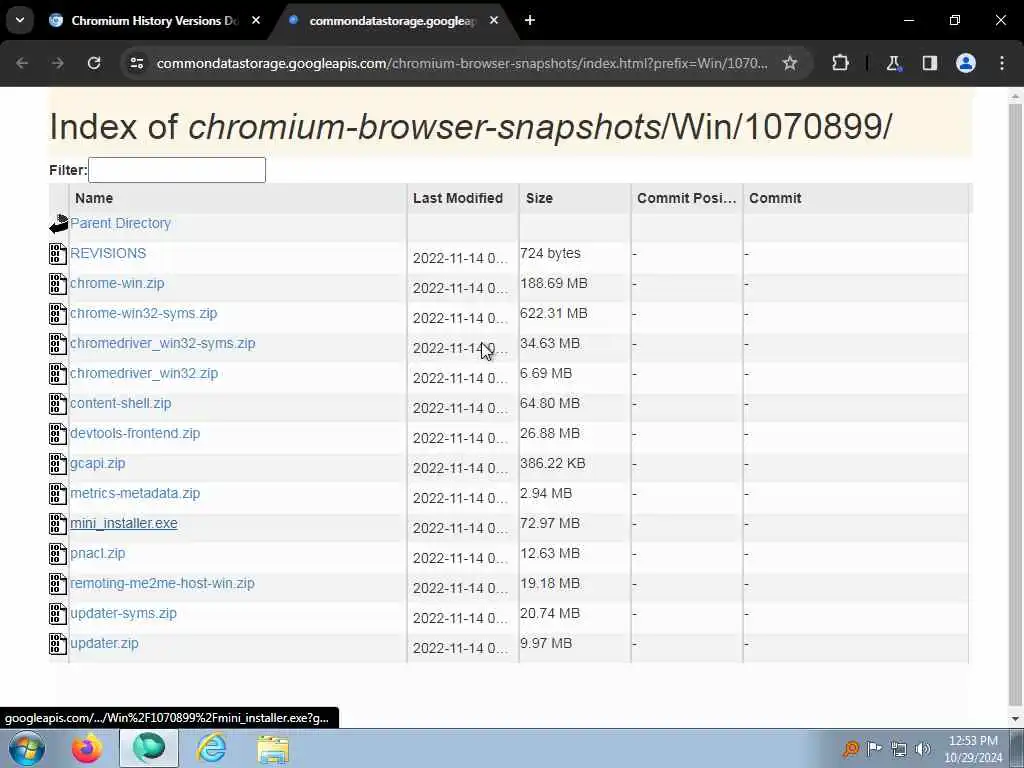Open Chrome Labs flask icon
The image size is (1024, 768).
click(893, 63)
